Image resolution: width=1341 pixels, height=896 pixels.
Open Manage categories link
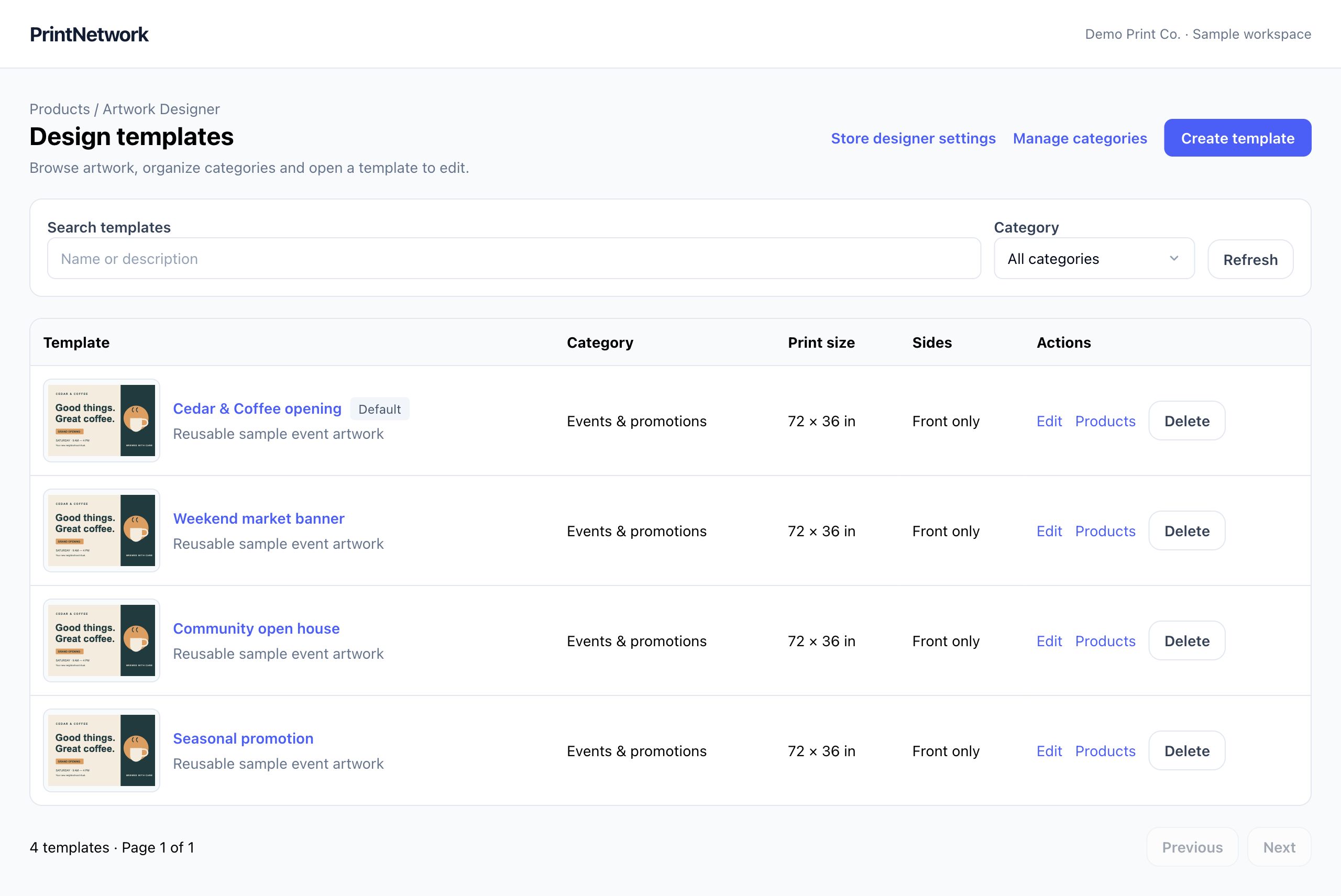point(1080,138)
